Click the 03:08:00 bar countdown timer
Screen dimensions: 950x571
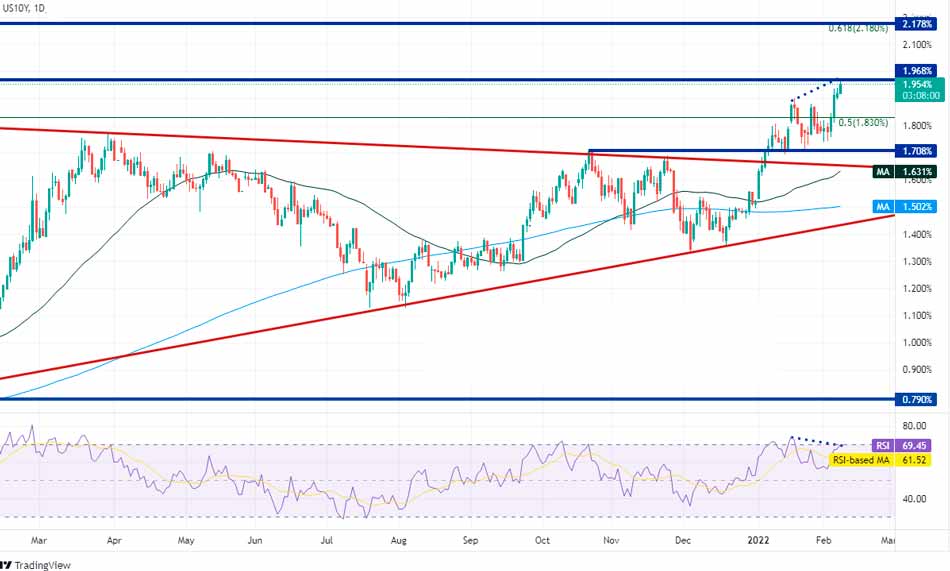(x=917, y=98)
